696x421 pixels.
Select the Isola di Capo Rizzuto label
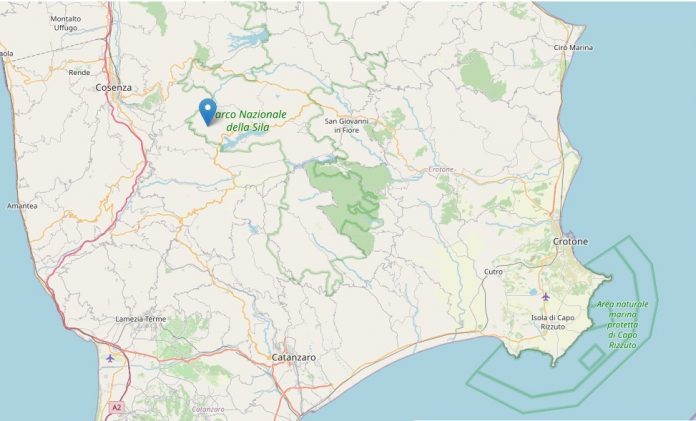553,322
